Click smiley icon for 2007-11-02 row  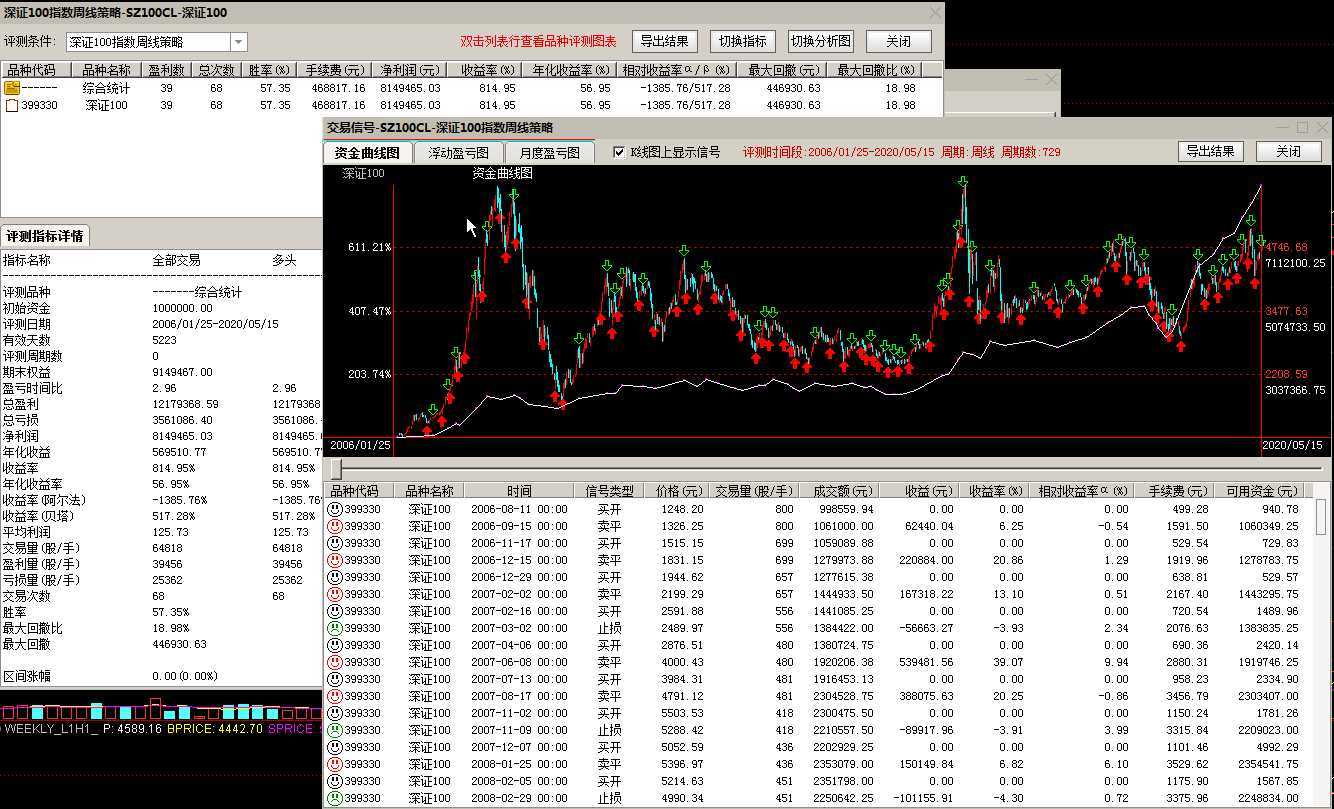[x=335, y=713]
